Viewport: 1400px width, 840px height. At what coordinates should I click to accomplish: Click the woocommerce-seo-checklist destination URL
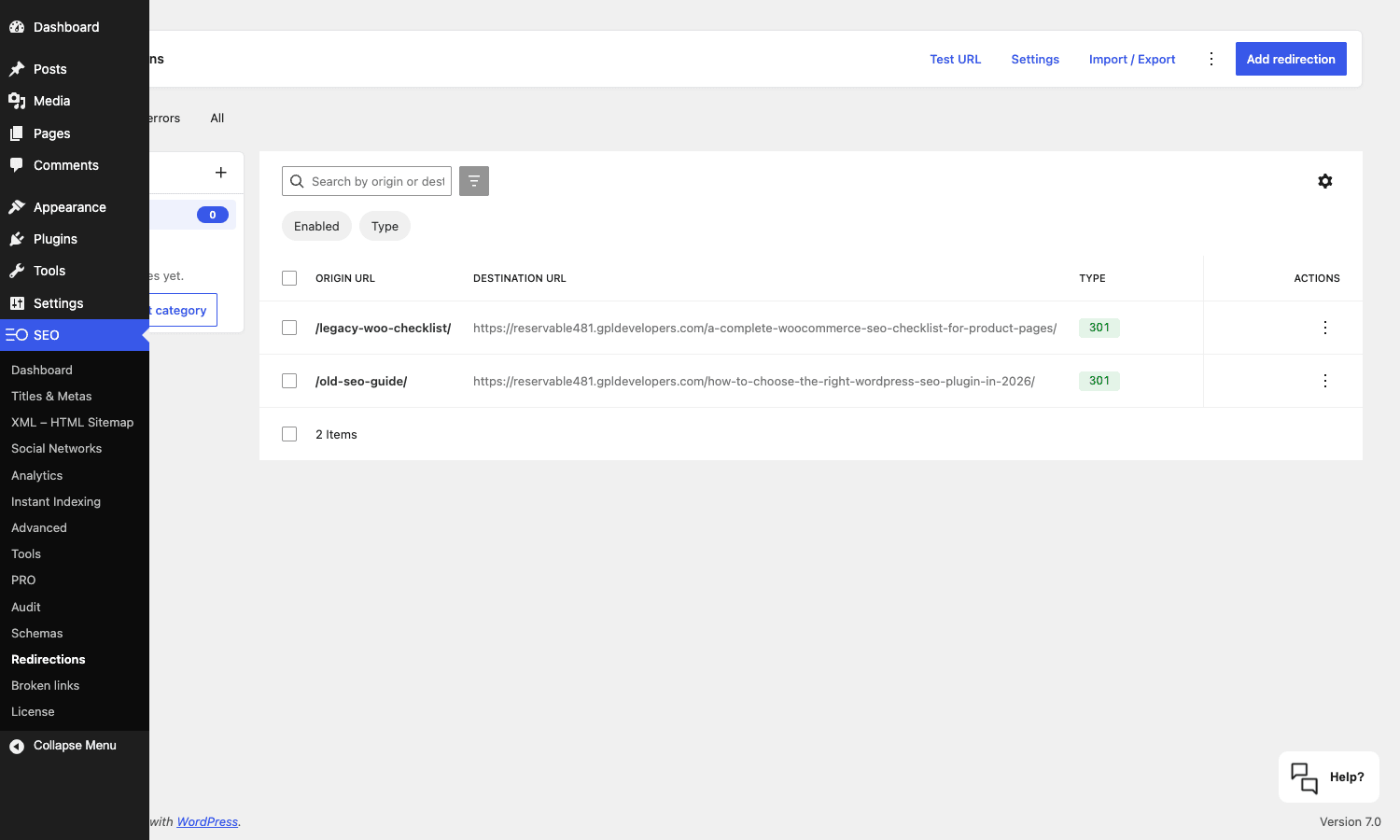(764, 328)
